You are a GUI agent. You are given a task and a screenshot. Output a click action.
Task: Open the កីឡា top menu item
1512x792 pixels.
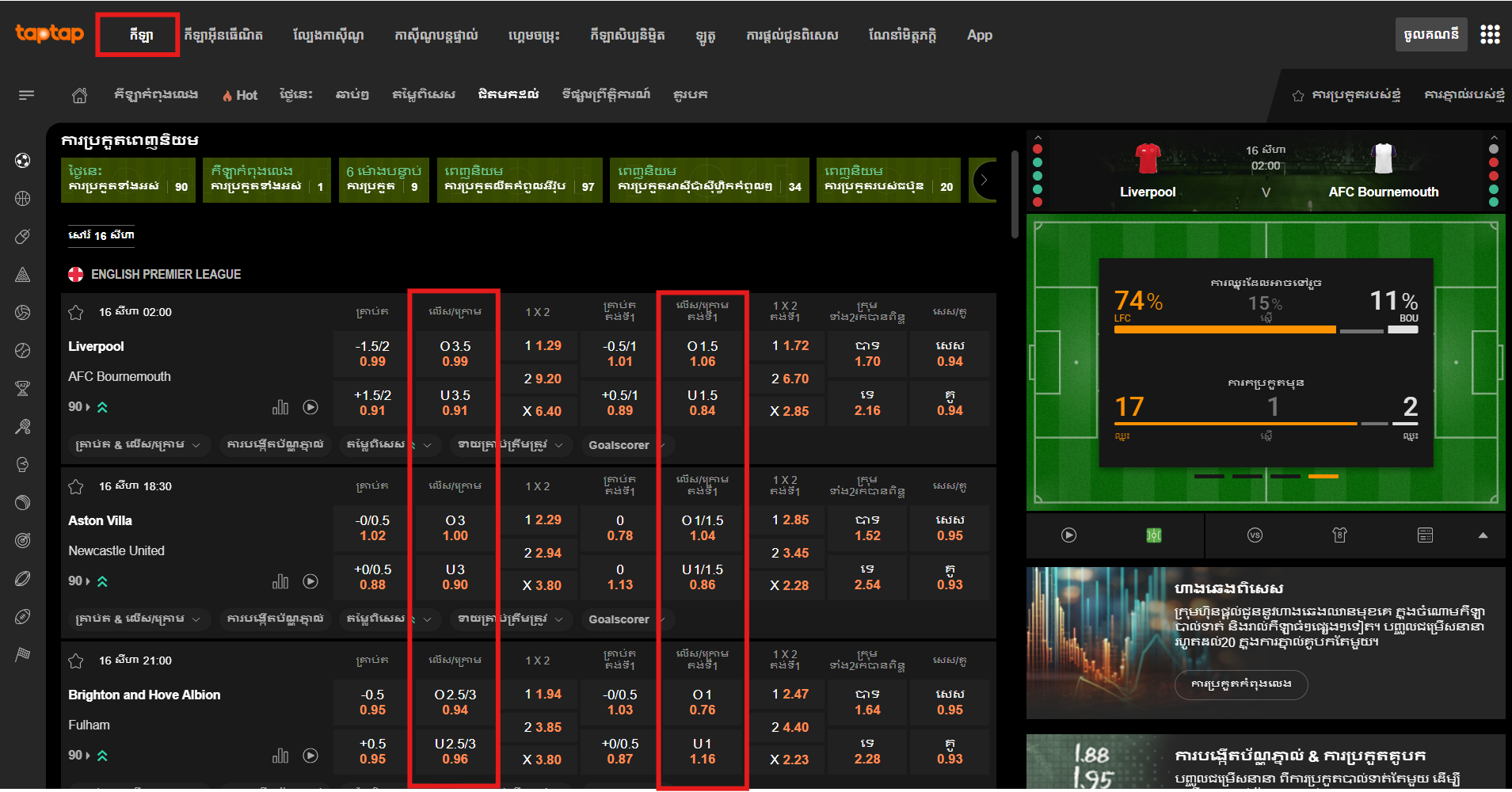(x=141, y=35)
